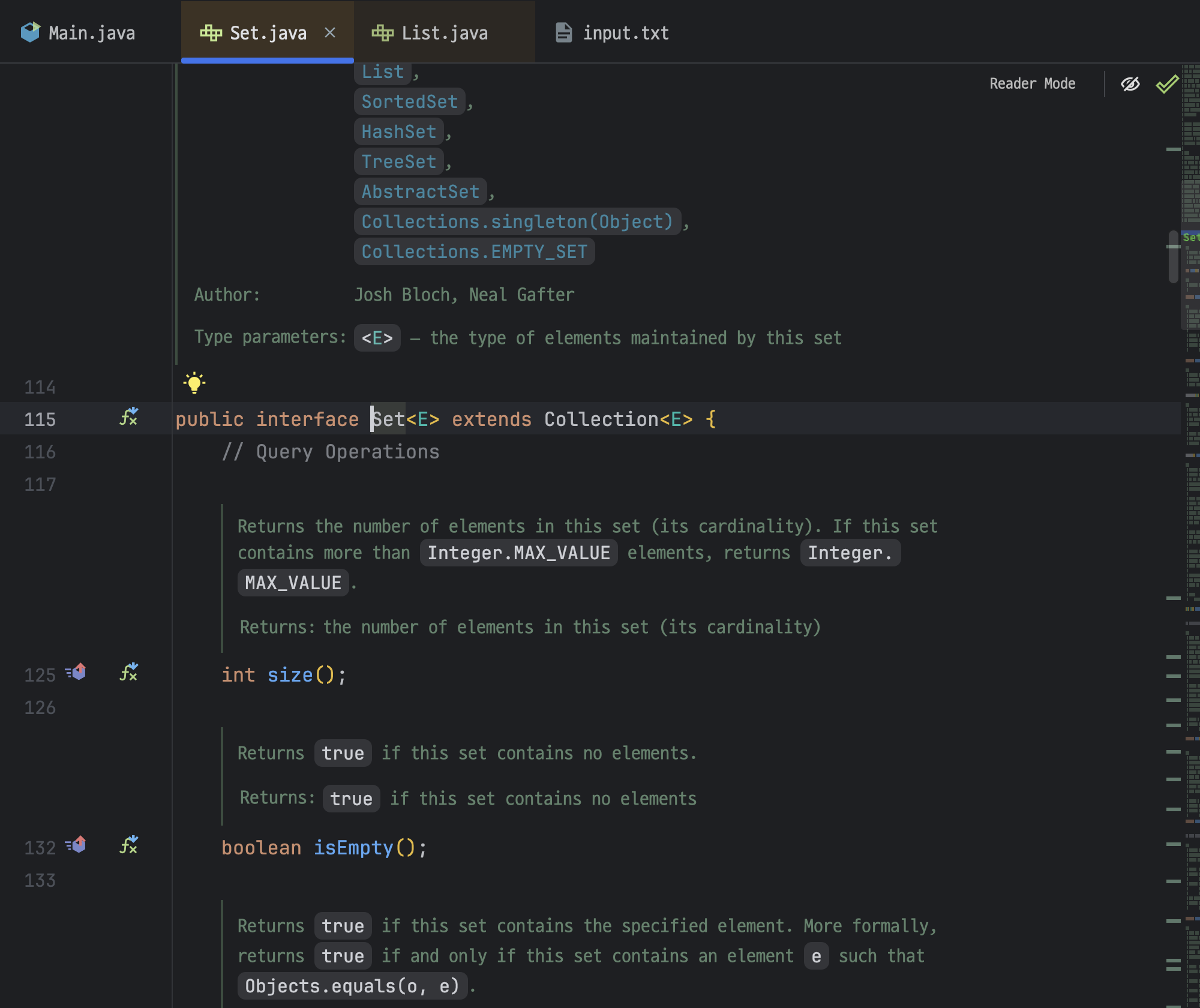This screenshot has width=1200, height=1008.
Task: Click the Set.java tab file icon
Action: tap(211, 33)
